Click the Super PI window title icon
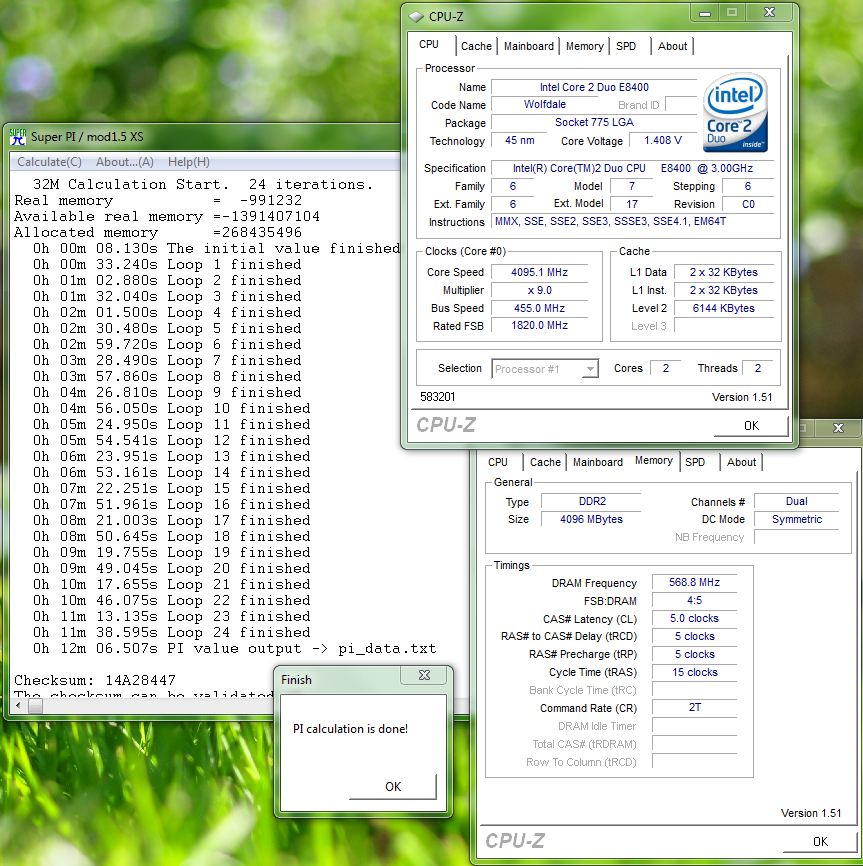Screen dimensions: 863x866 pyautogui.click(x=18, y=136)
